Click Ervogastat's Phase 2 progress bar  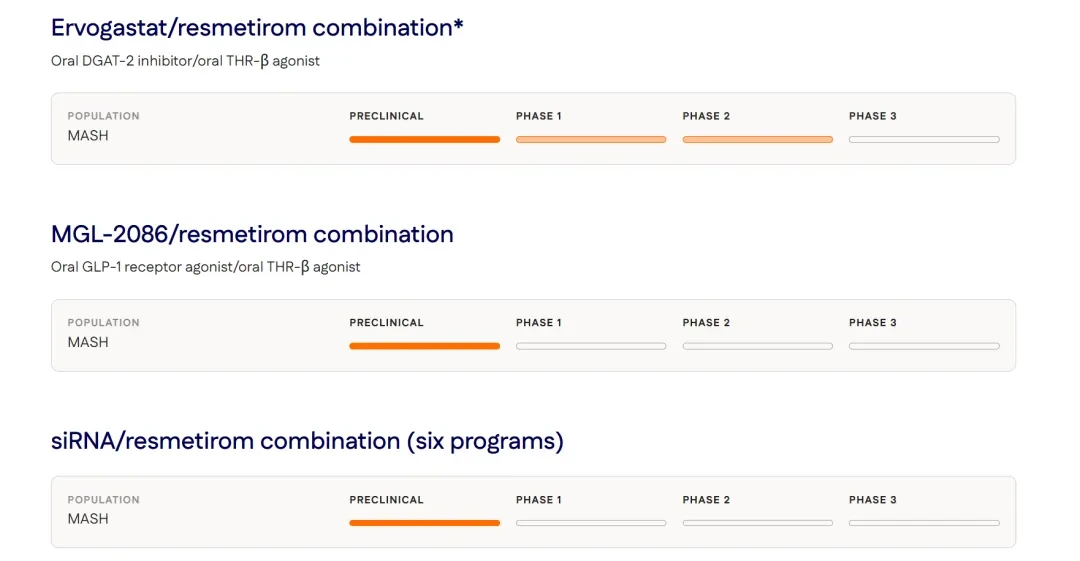[758, 139]
